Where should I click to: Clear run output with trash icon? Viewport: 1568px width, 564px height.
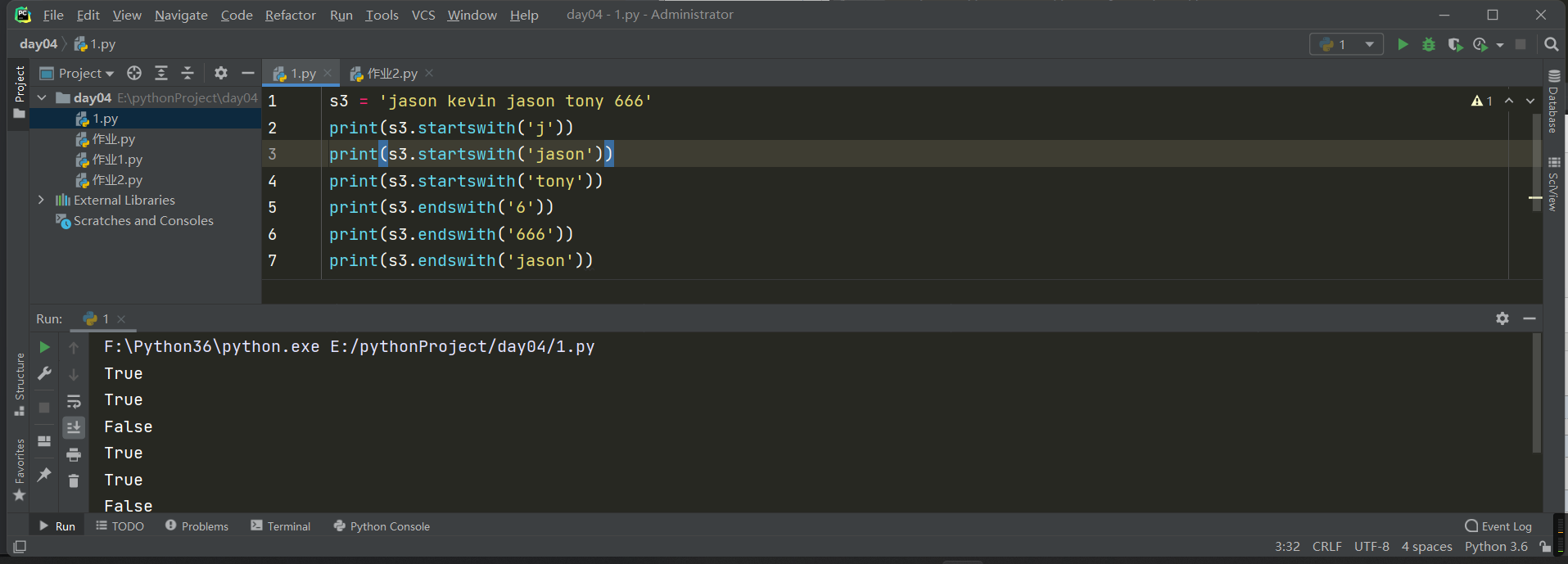[x=74, y=481]
